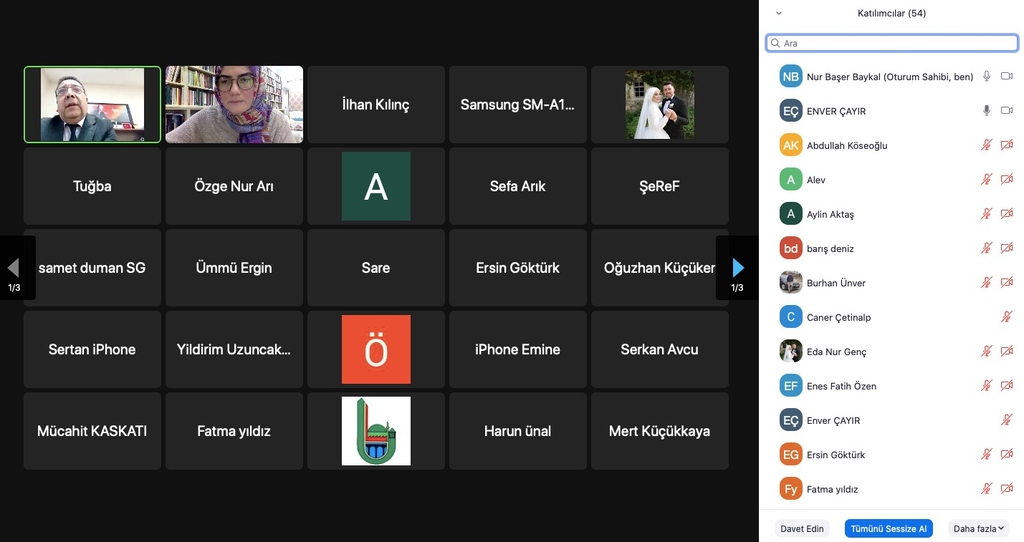Click the magnifier icon in the participant search
Image resolution: width=1024 pixels, height=542 pixels.
[775, 44]
